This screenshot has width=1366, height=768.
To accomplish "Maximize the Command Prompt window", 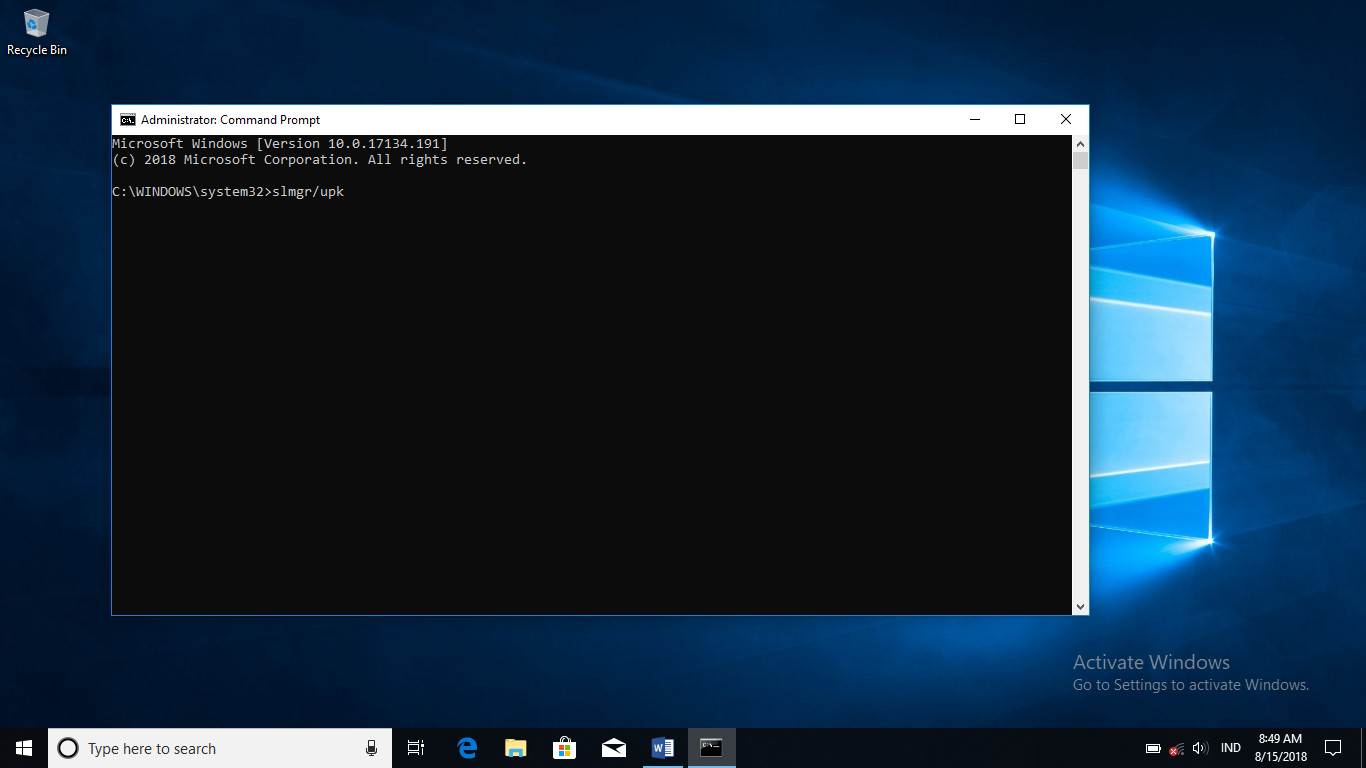I will point(1020,120).
